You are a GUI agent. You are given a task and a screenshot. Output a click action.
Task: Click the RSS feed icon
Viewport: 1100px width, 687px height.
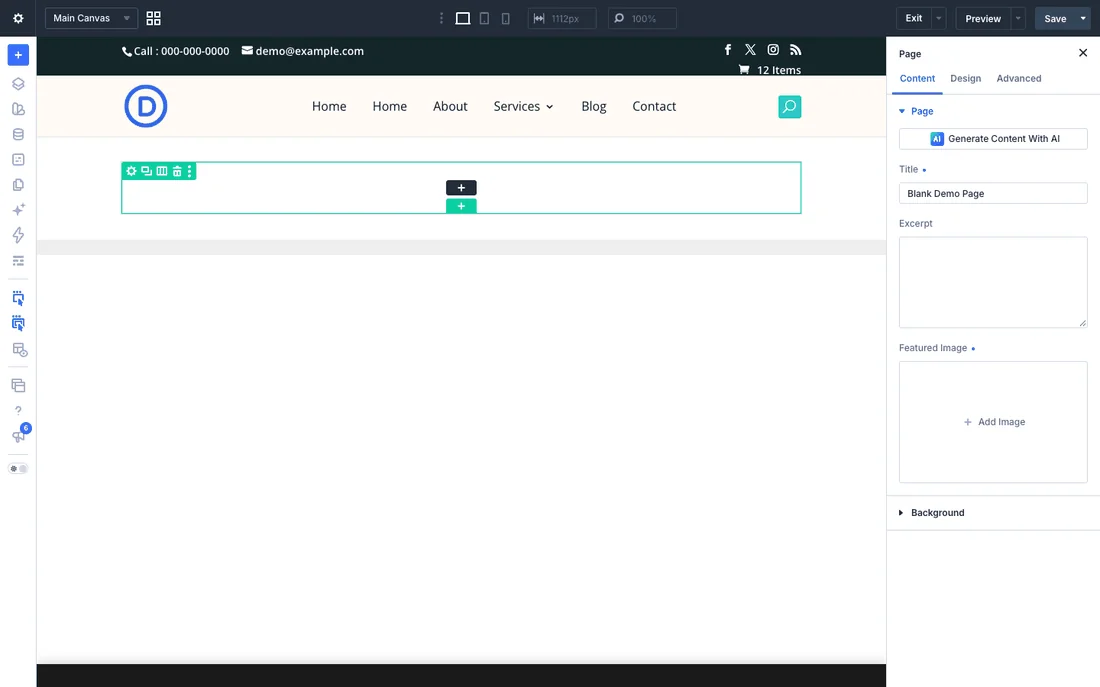point(795,50)
